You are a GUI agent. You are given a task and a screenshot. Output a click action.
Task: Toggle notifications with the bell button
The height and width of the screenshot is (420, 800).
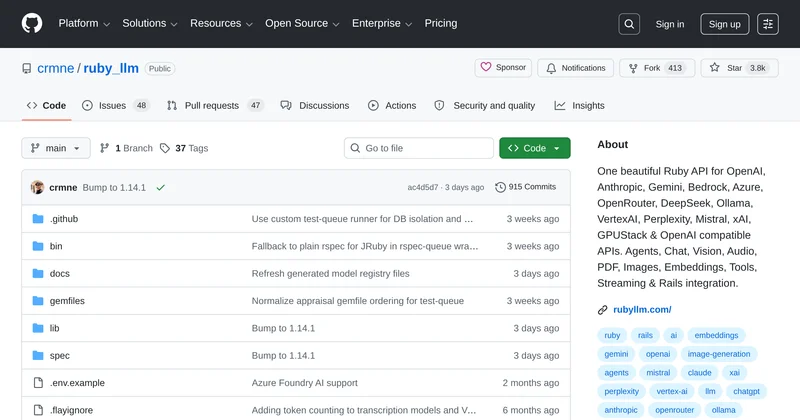point(575,68)
